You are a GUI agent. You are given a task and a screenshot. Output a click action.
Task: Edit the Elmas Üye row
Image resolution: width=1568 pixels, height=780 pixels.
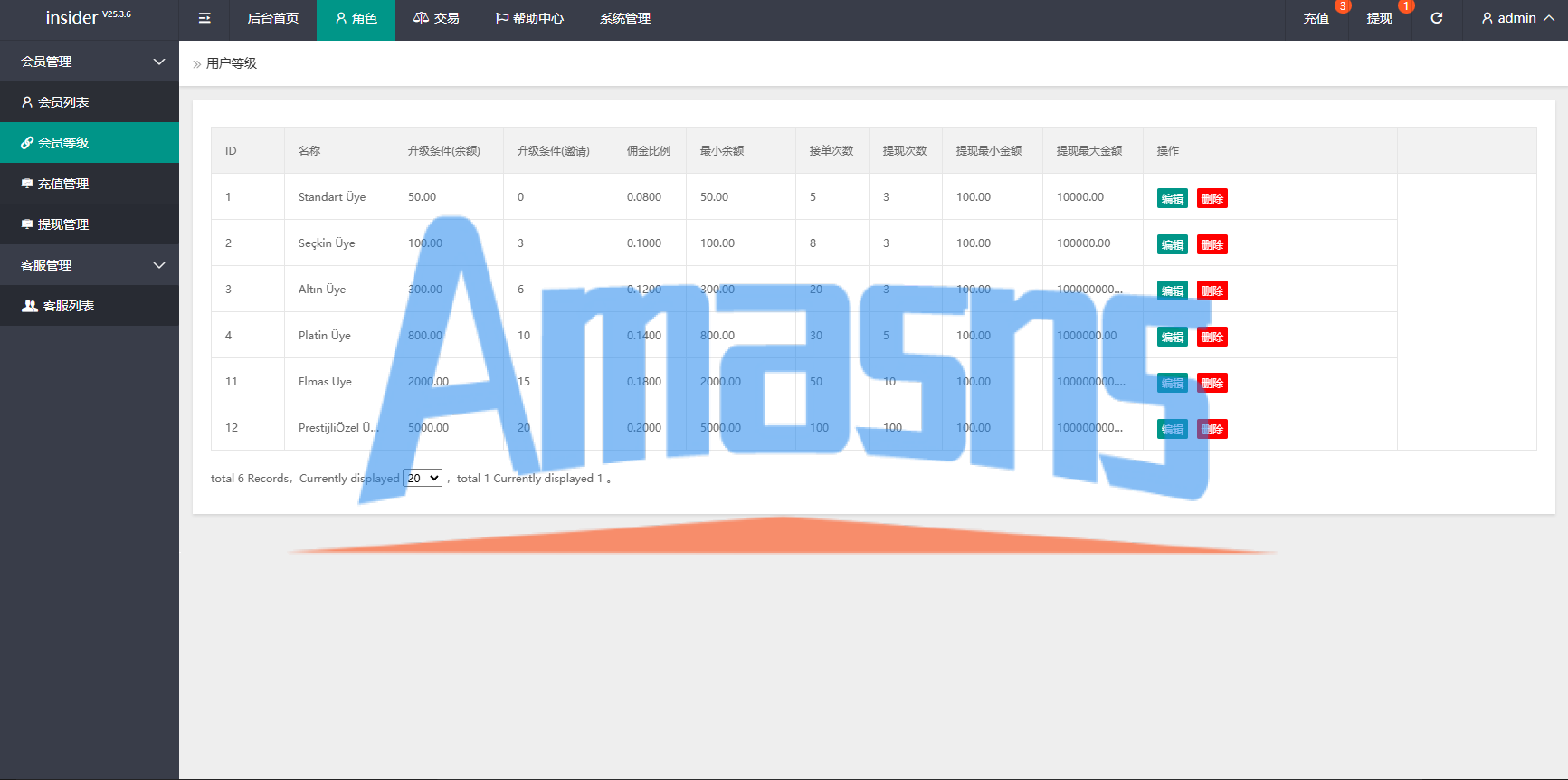pos(1173,383)
